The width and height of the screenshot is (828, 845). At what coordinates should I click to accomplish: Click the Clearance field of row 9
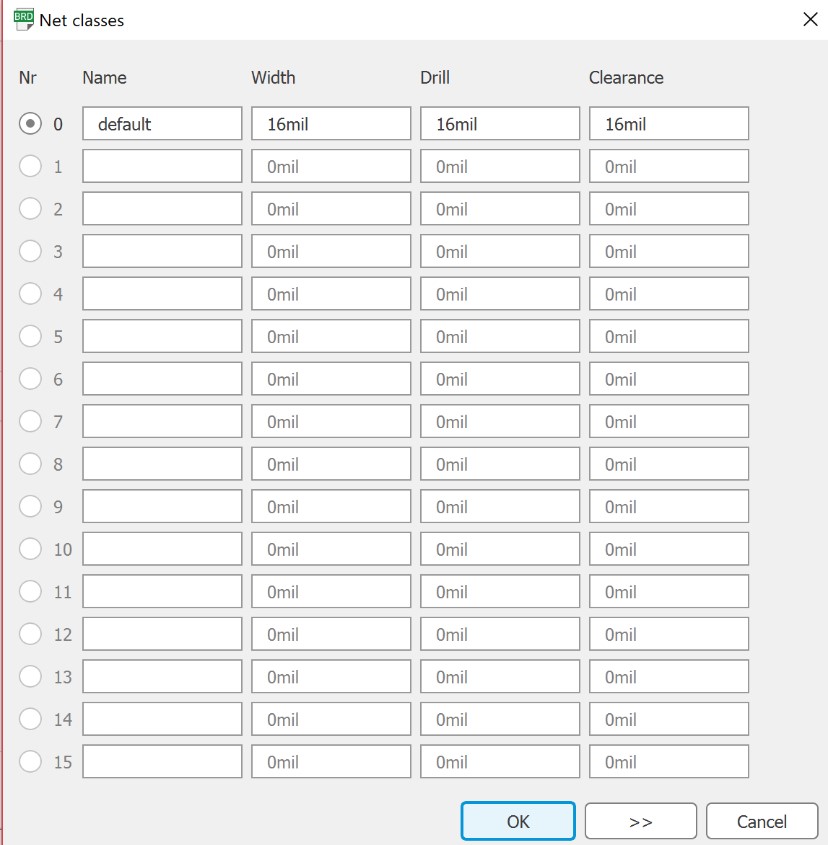tap(668, 507)
